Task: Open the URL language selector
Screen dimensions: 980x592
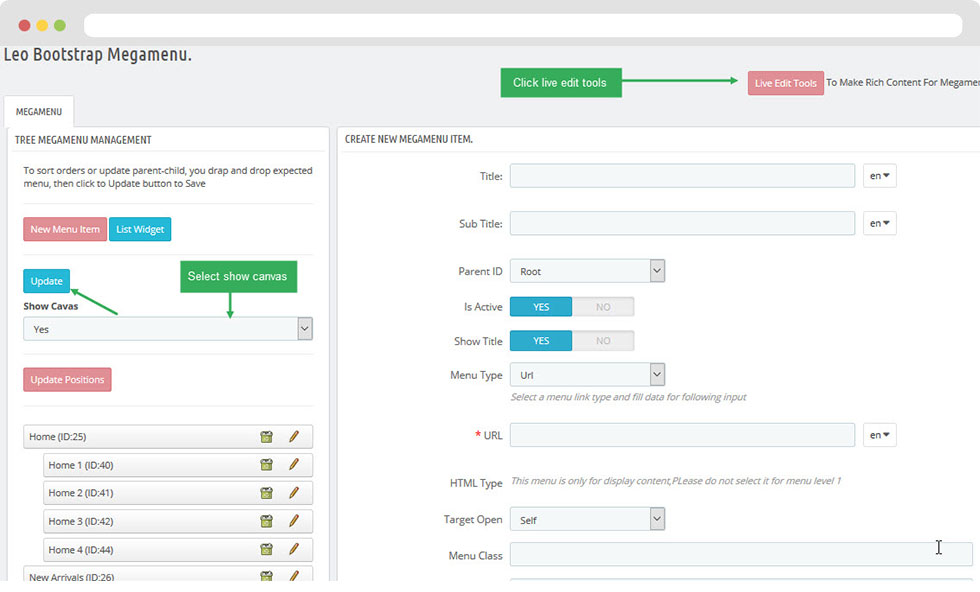Action: (x=879, y=435)
